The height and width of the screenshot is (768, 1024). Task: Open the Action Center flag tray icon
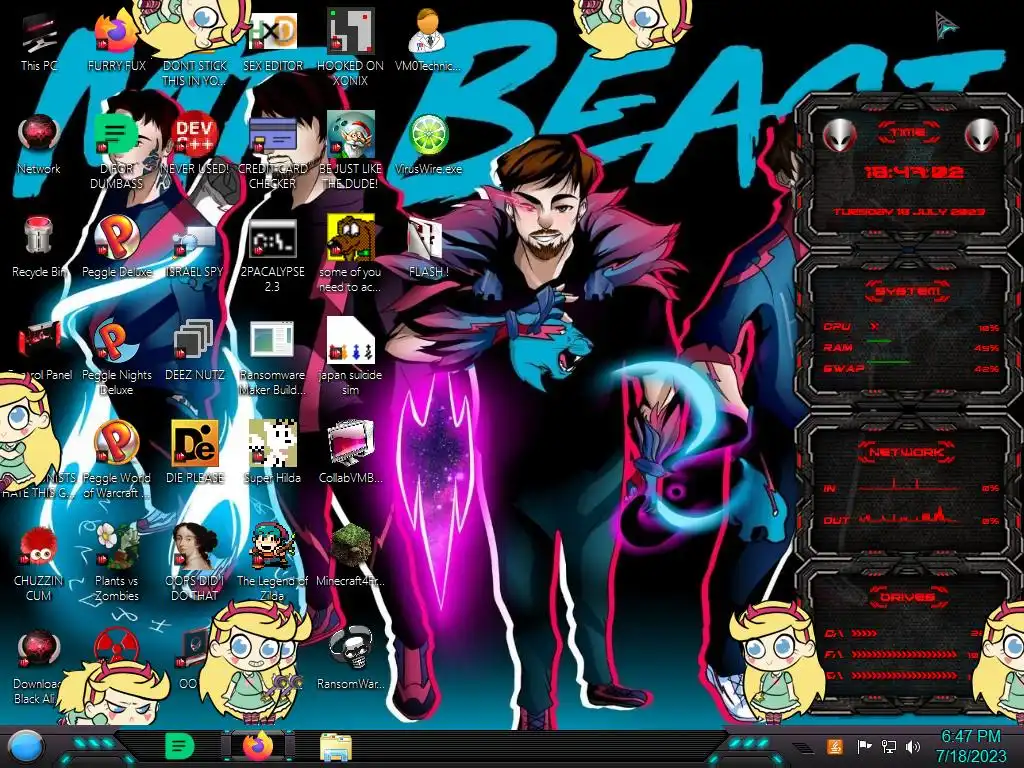click(864, 746)
